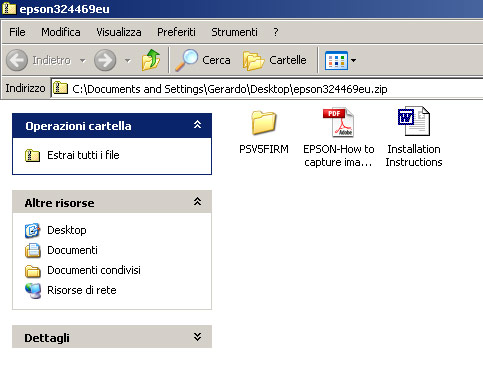The height and width of the screenshot is (368, 483).
Task: Click the Indietro back arrow icon
Action: [17, 60]
